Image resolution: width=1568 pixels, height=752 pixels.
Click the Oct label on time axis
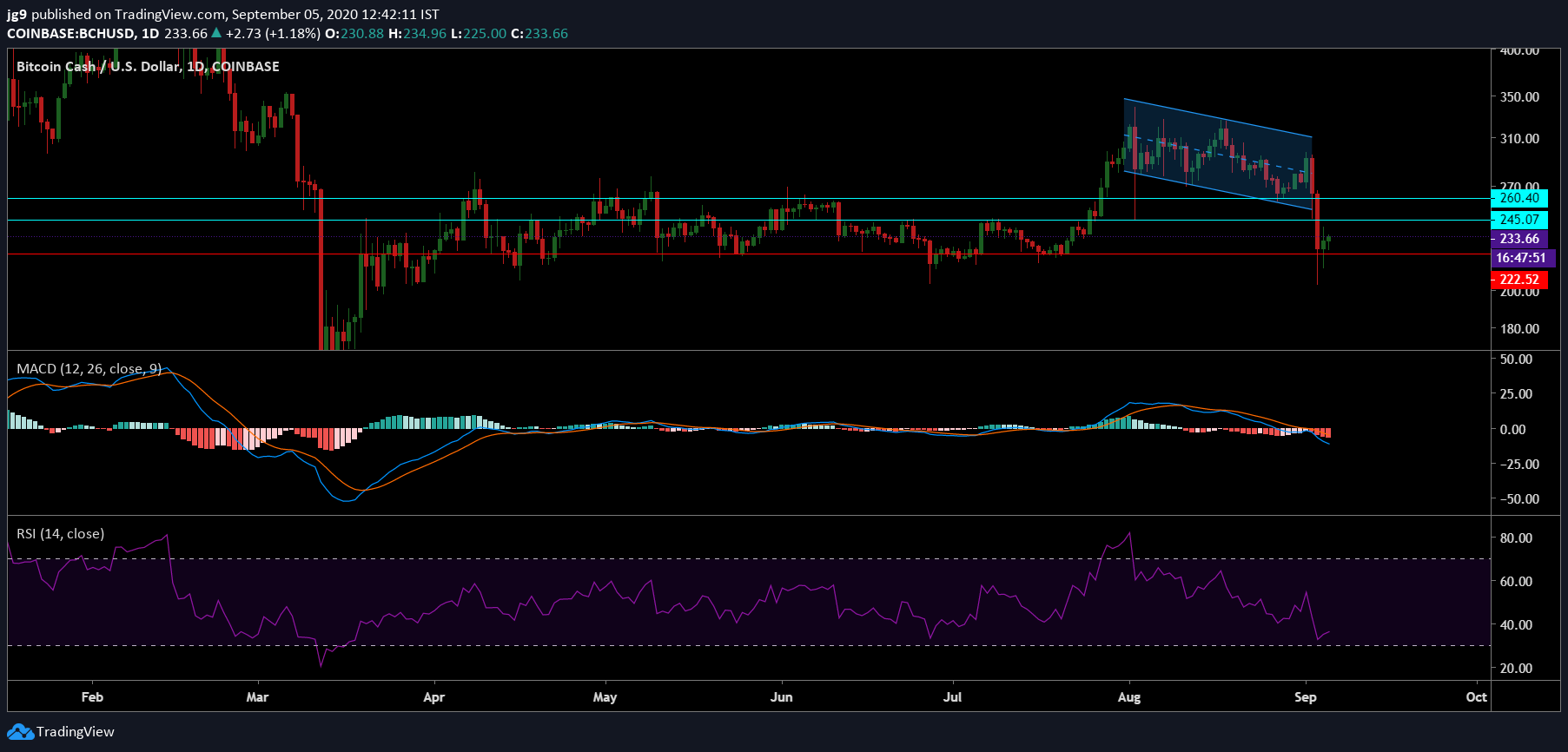pyautogui.click(x=1476, y=697)
